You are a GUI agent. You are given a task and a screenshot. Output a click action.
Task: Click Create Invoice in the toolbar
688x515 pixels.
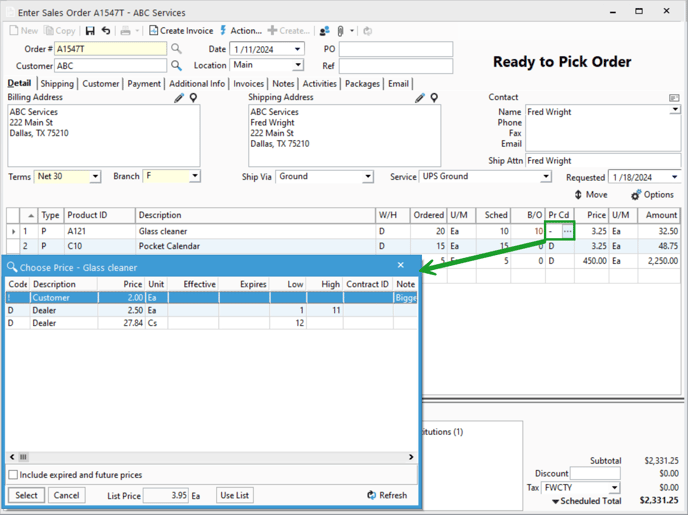pyautogui.click(x=180, y=31)
